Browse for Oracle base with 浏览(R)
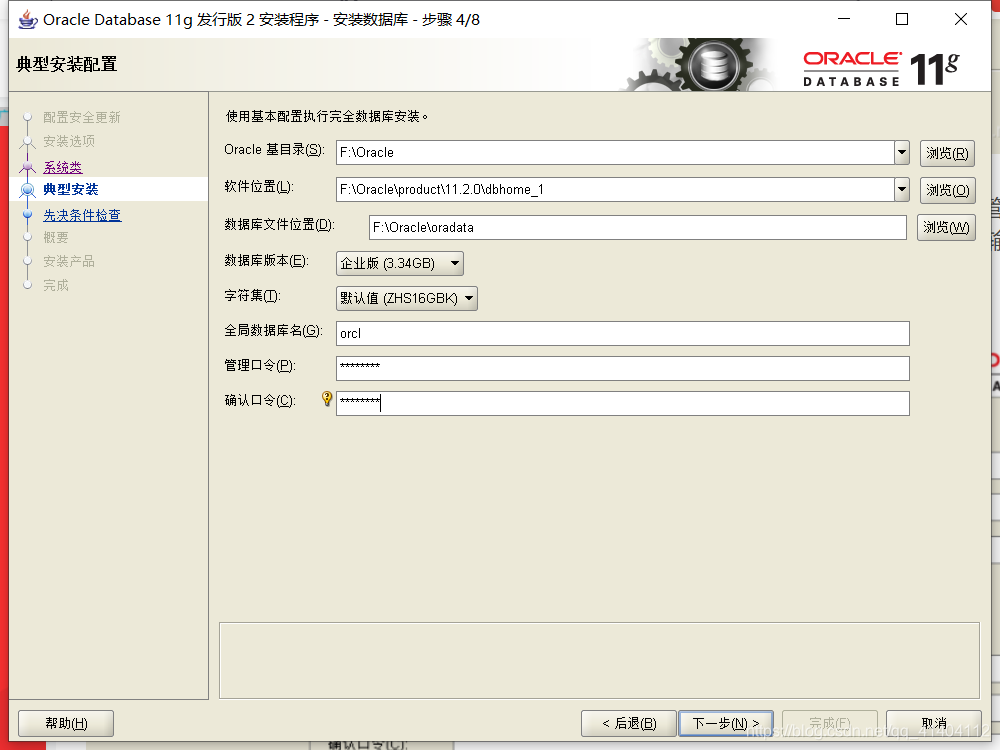This screenshot has width=1000, height=750. (947, 153)
